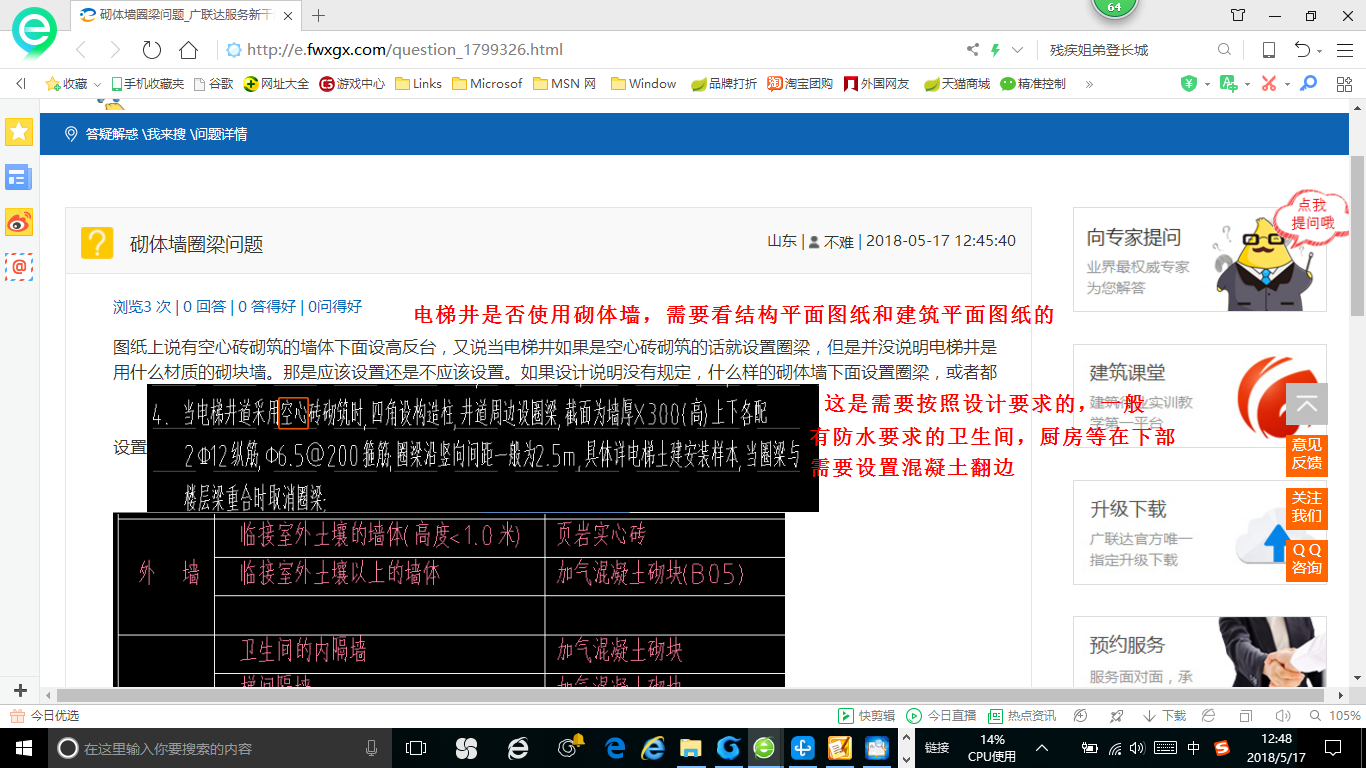1366x768 pixels.
Task: Open the green shield extension dropdown
Action: (x=1206, y=85)
